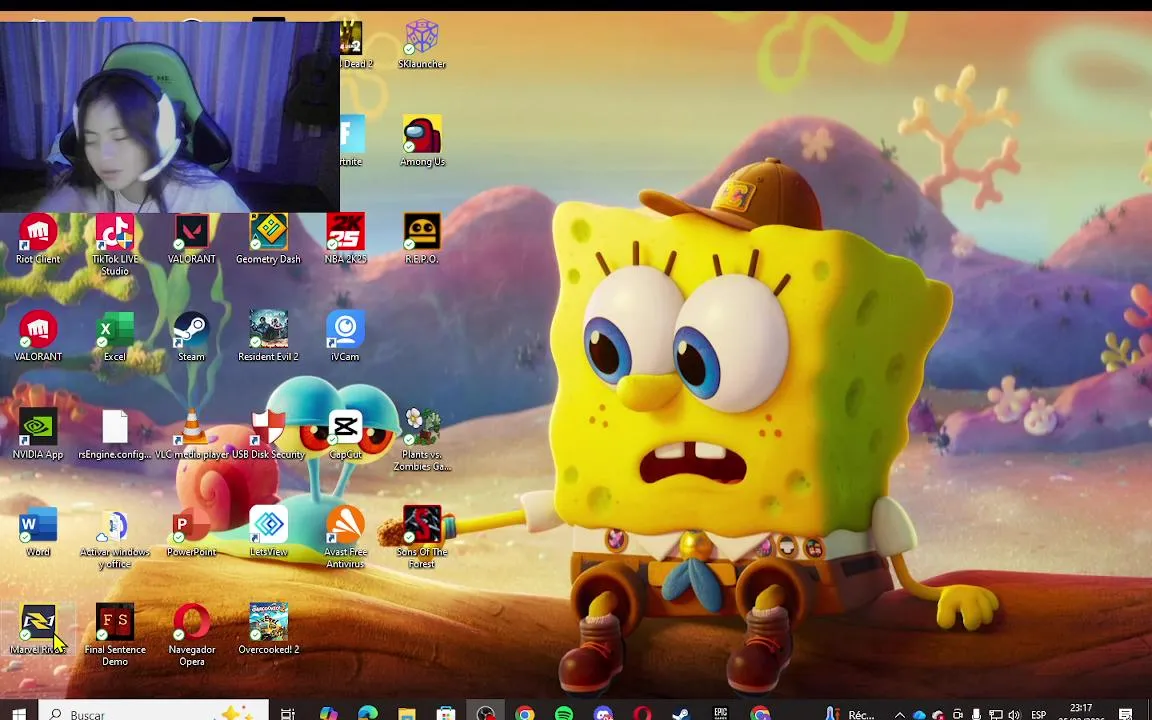This screenshot has width=1152, height=720.
Task: Select the Final Sentence Demo icon
Action: [x=115, y=636]
